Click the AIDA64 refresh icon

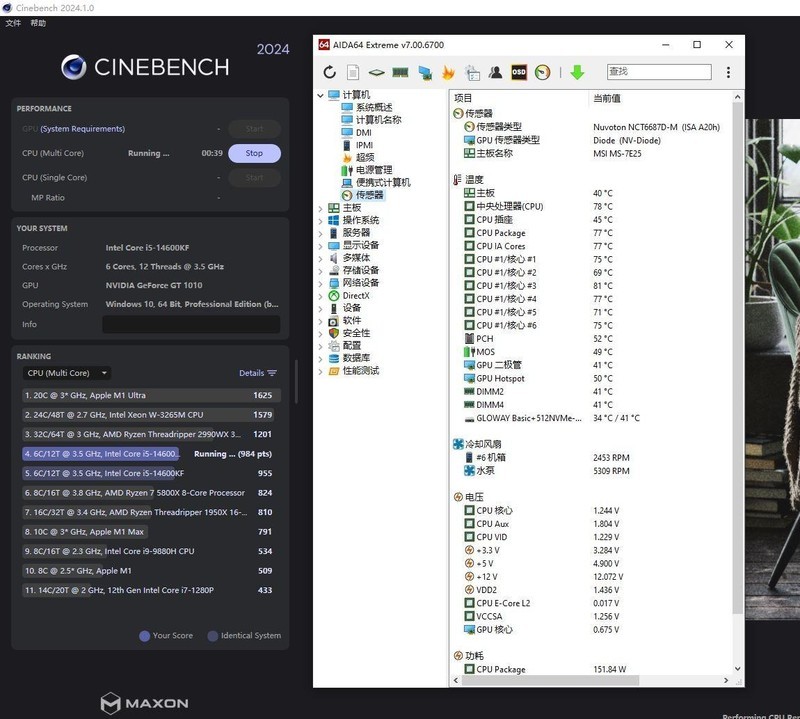tap(330, 72)
